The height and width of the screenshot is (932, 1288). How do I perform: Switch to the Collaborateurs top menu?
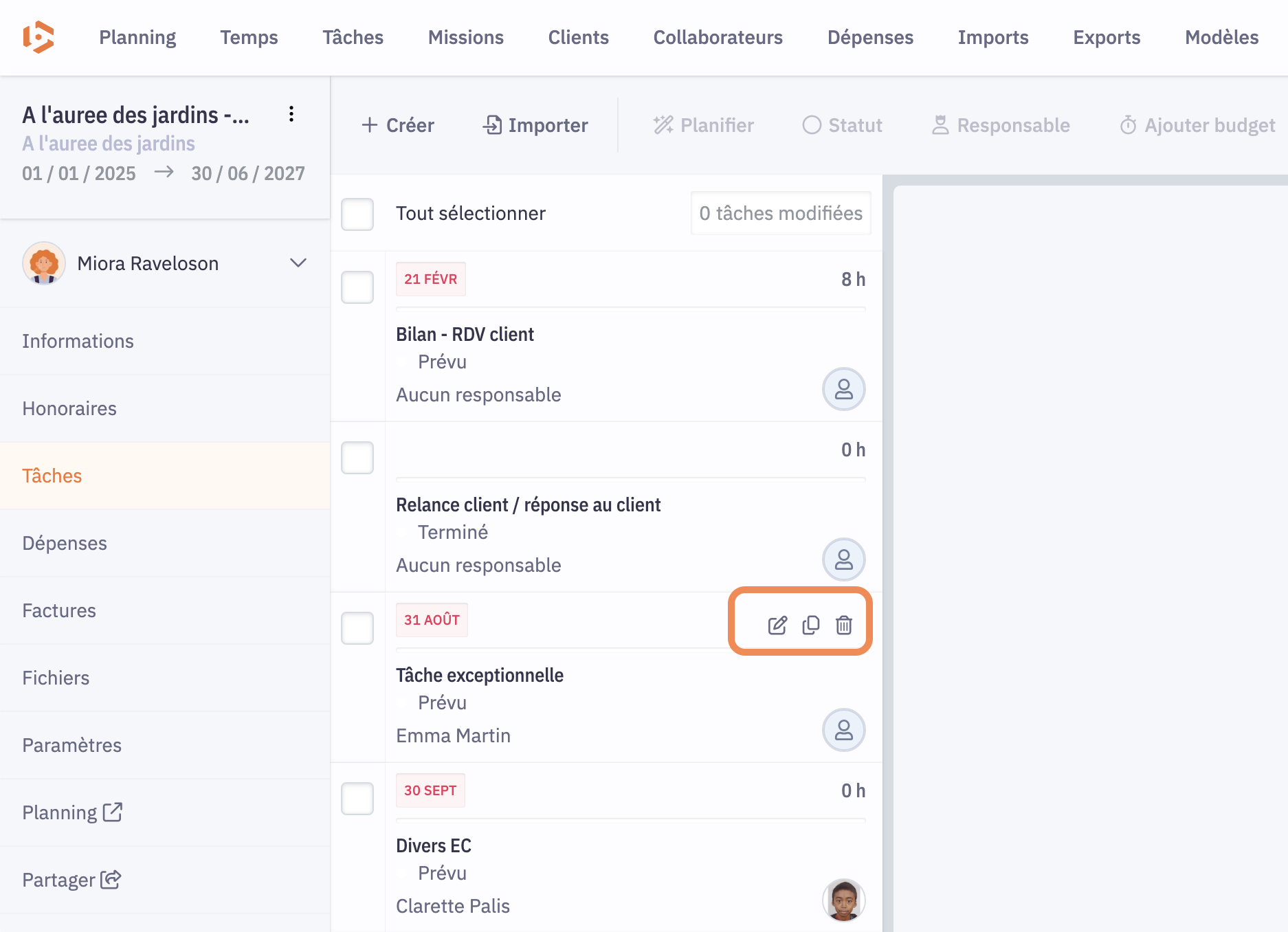point(718,37)
